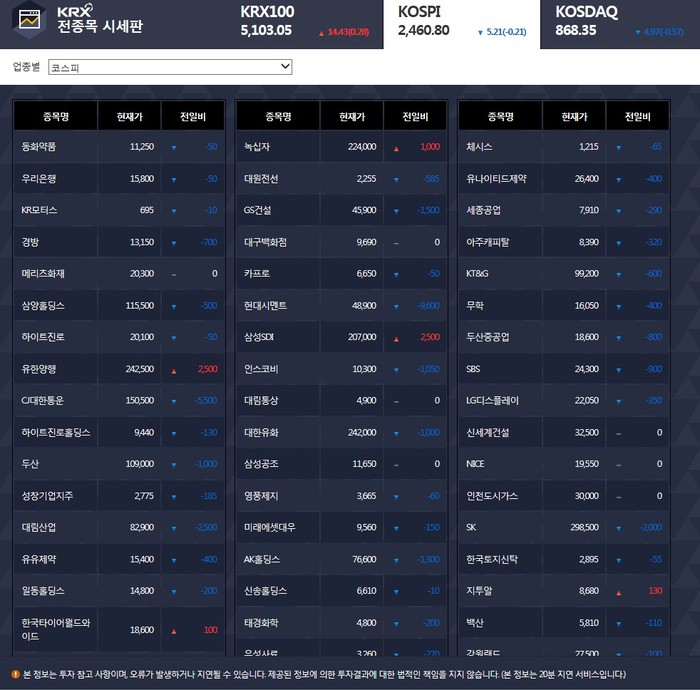
Task: Click the down arrow in KT&G row
Action: (618, 274)
